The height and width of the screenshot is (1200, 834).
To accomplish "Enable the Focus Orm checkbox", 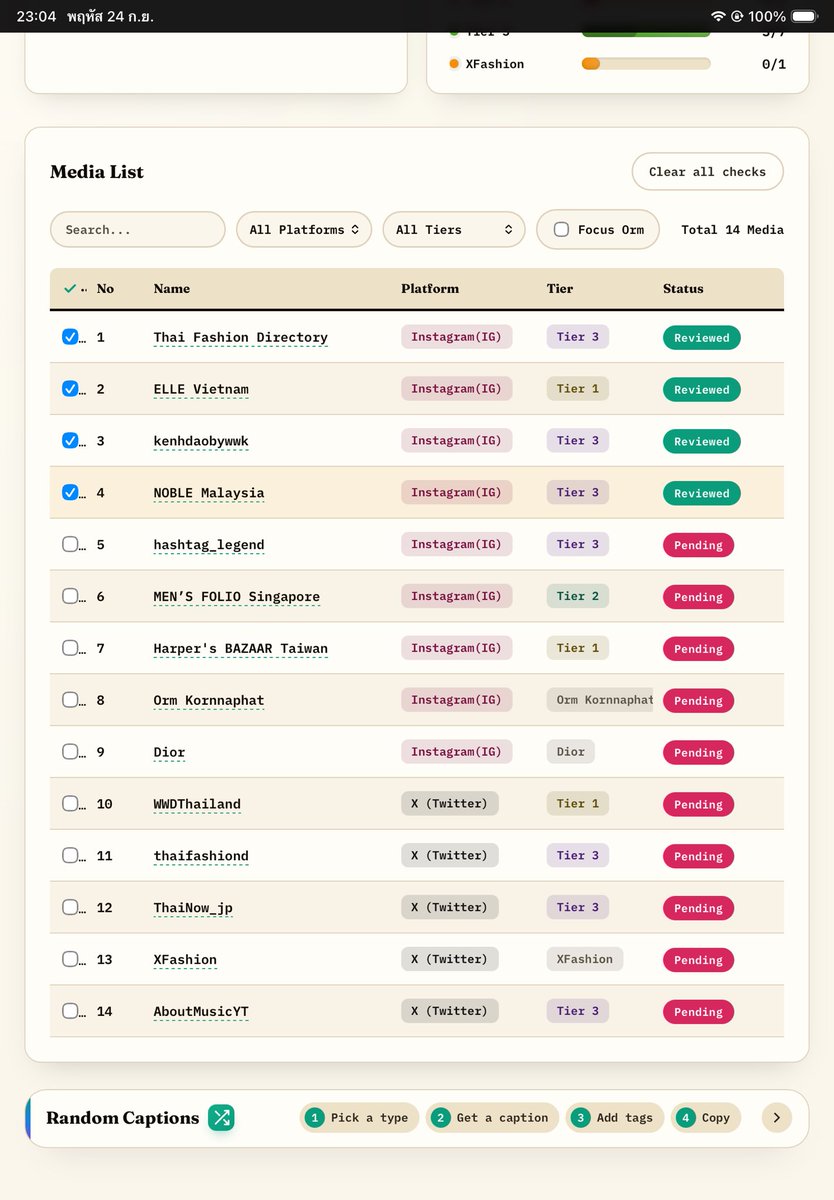I will click(561, 230).
